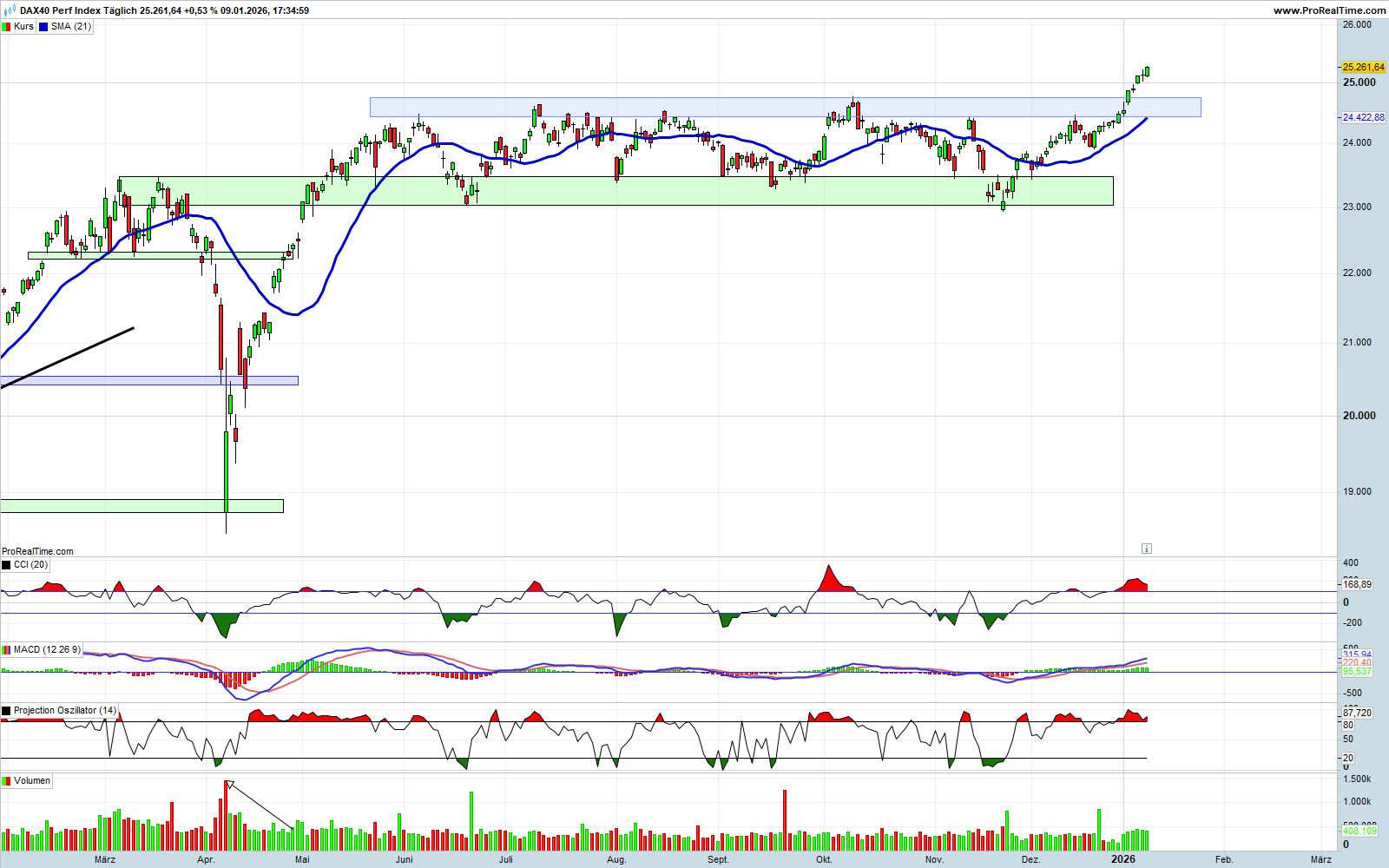Image resolution: width=1389 pixels, height=868 pixels.
Task: Click the yellow 25.261,64 current price label
Action: (1362, 68)
